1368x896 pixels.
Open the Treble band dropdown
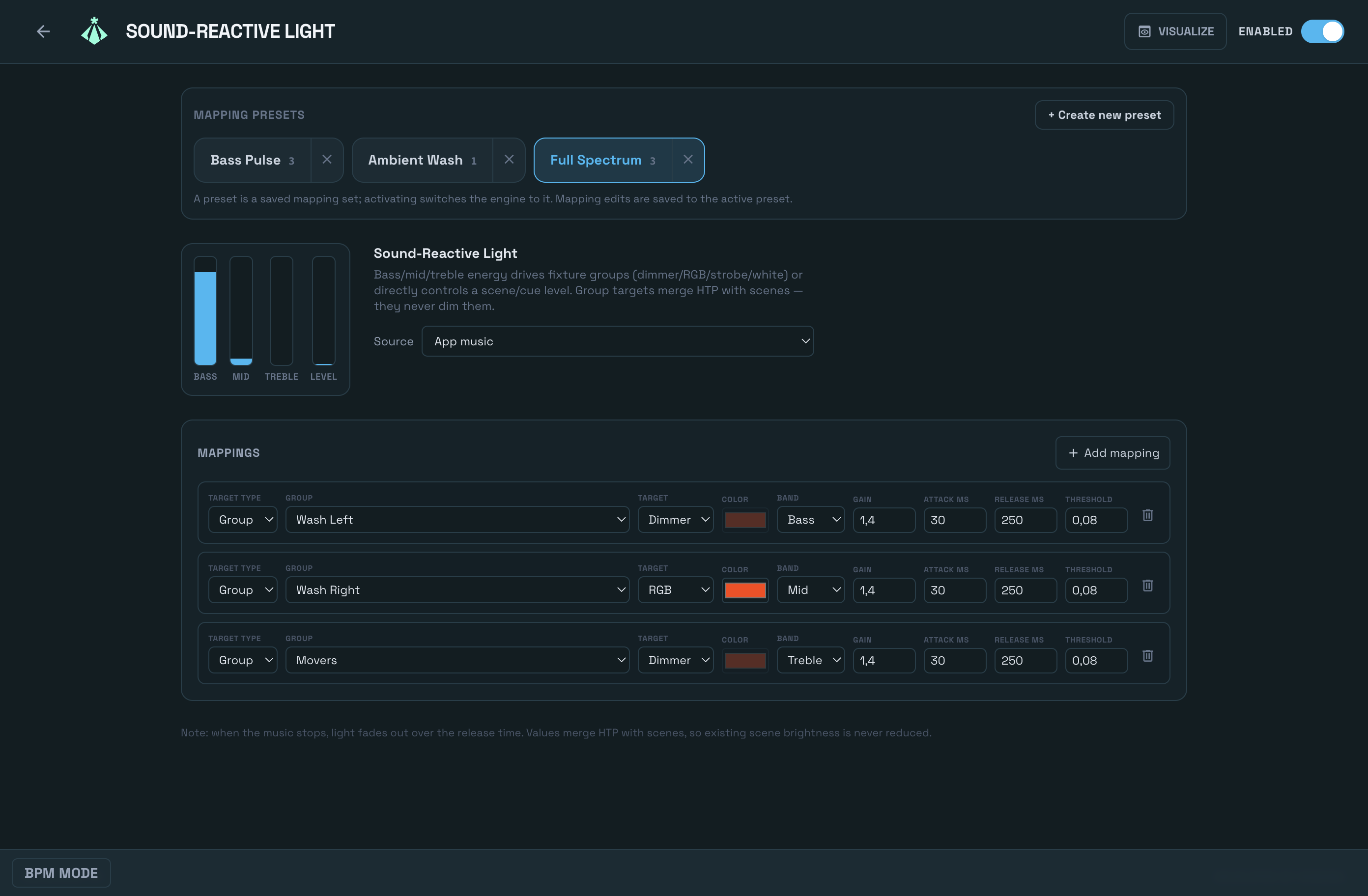(x=810, y=660)
